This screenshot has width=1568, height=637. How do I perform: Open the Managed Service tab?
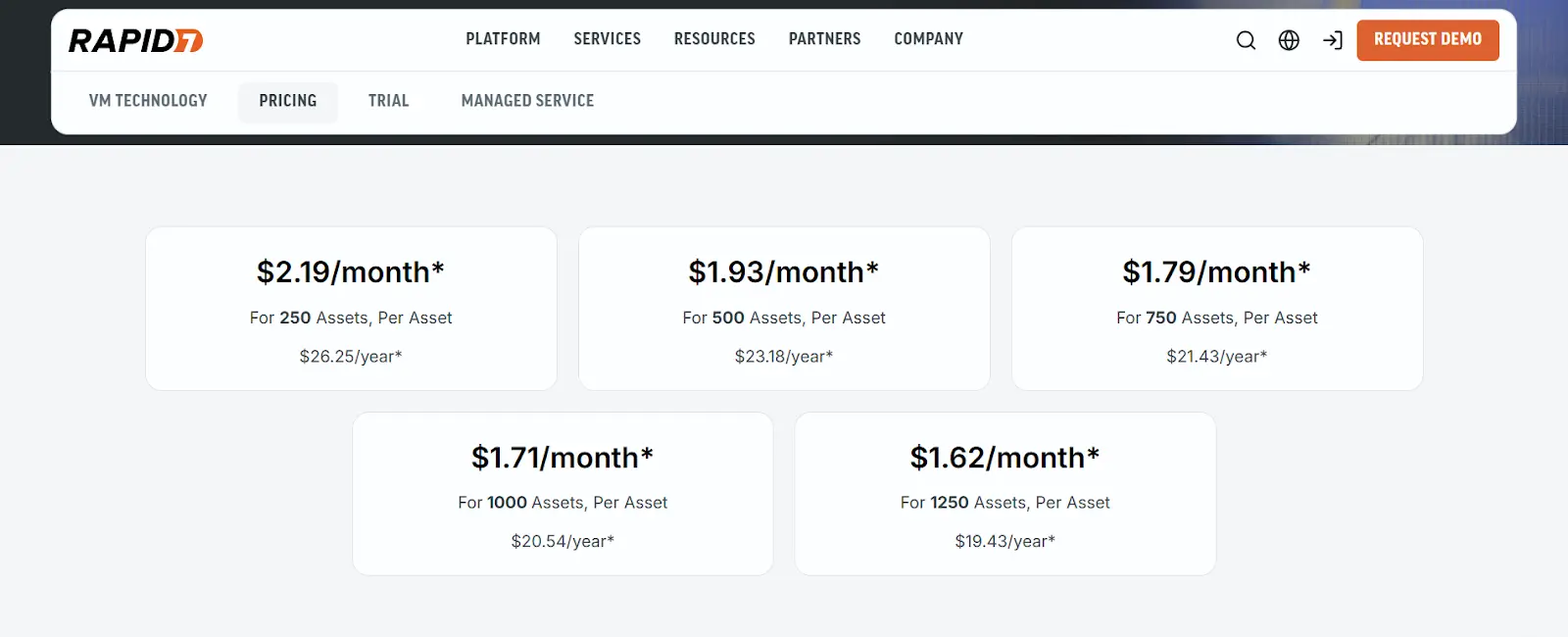(527, 101)
